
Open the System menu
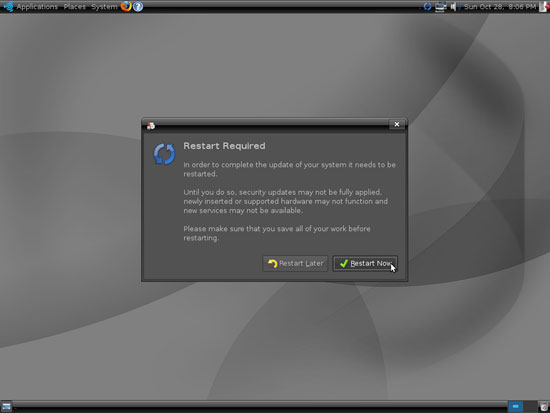click(x=104, y=7)
